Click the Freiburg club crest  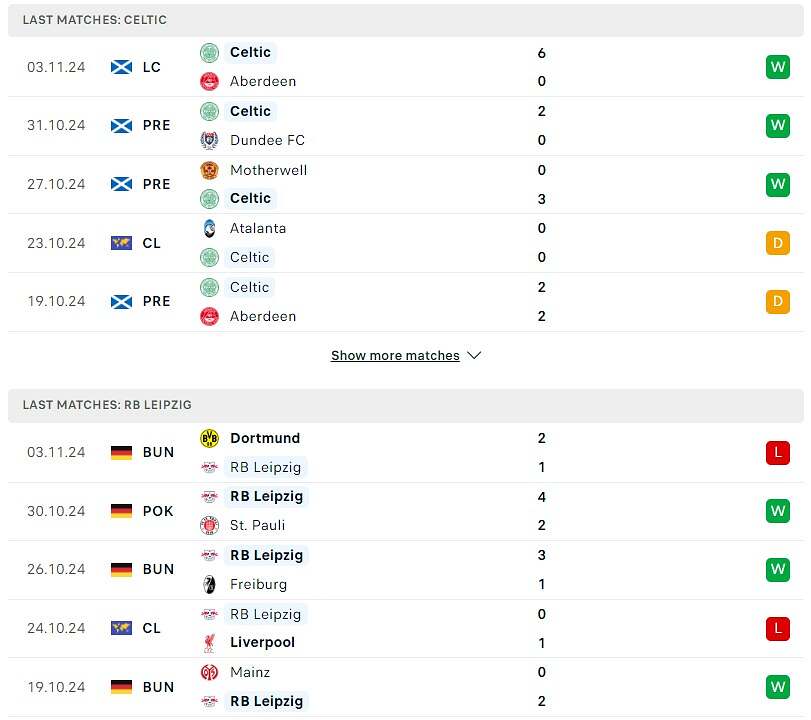[209, 584]
